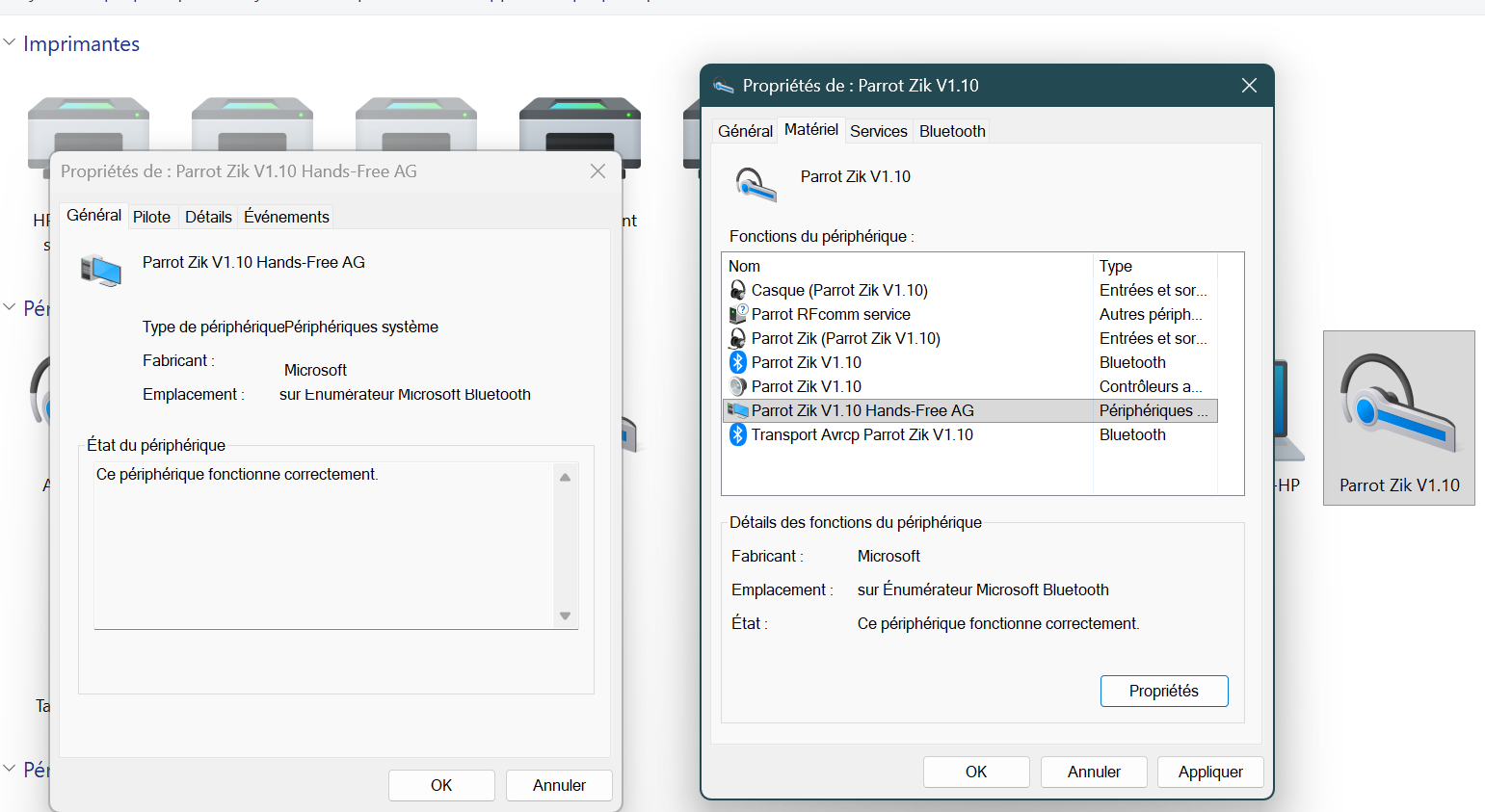Click the Imprimantes section heading
The image size is (1485, 812).
tap(81, 43)
